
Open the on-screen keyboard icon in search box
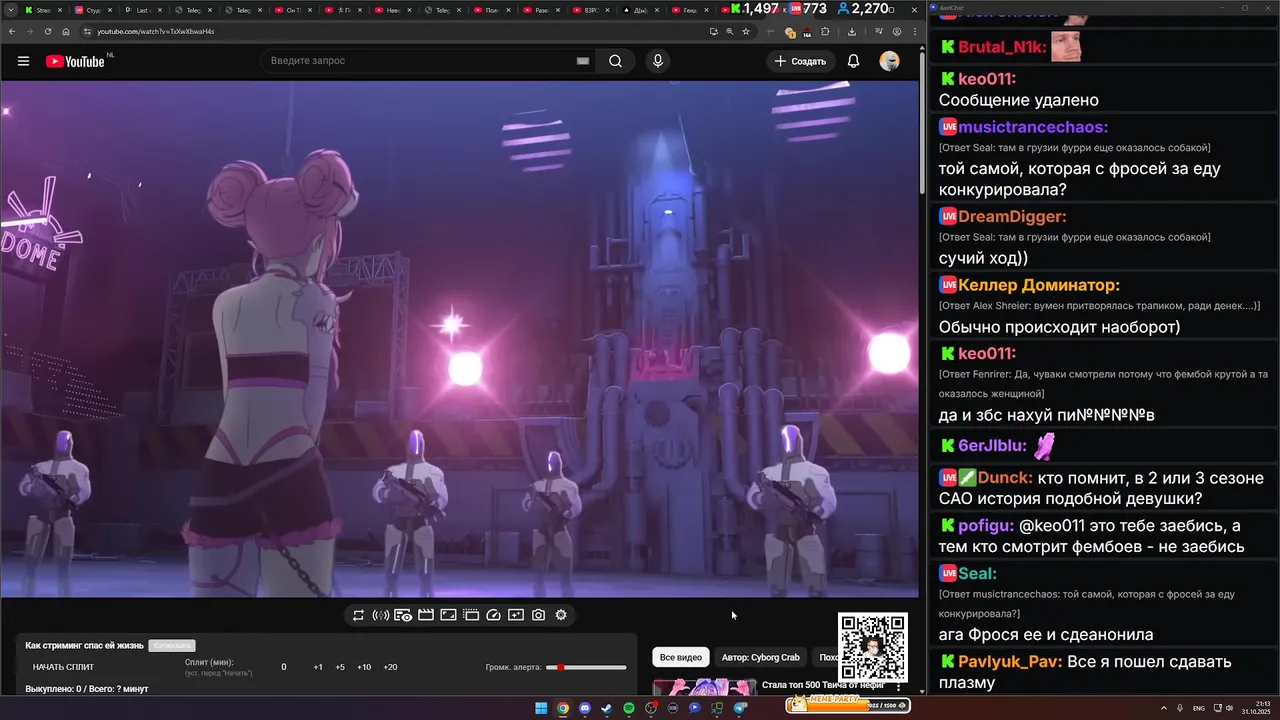coord(582,61)
